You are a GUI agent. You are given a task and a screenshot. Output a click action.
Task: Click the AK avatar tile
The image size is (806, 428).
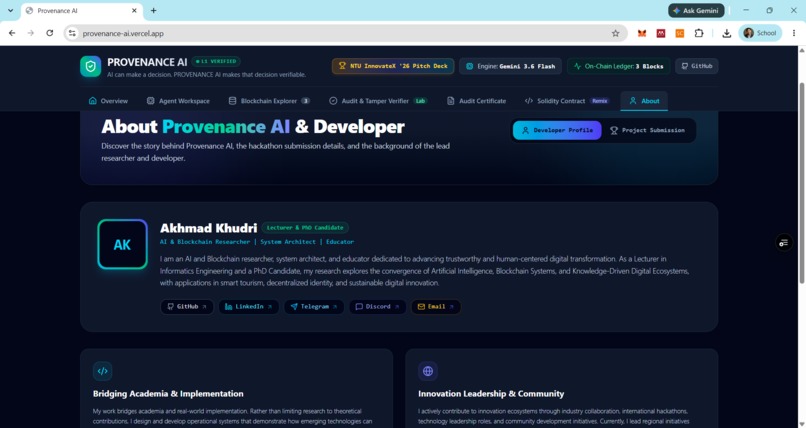point(122,245)
